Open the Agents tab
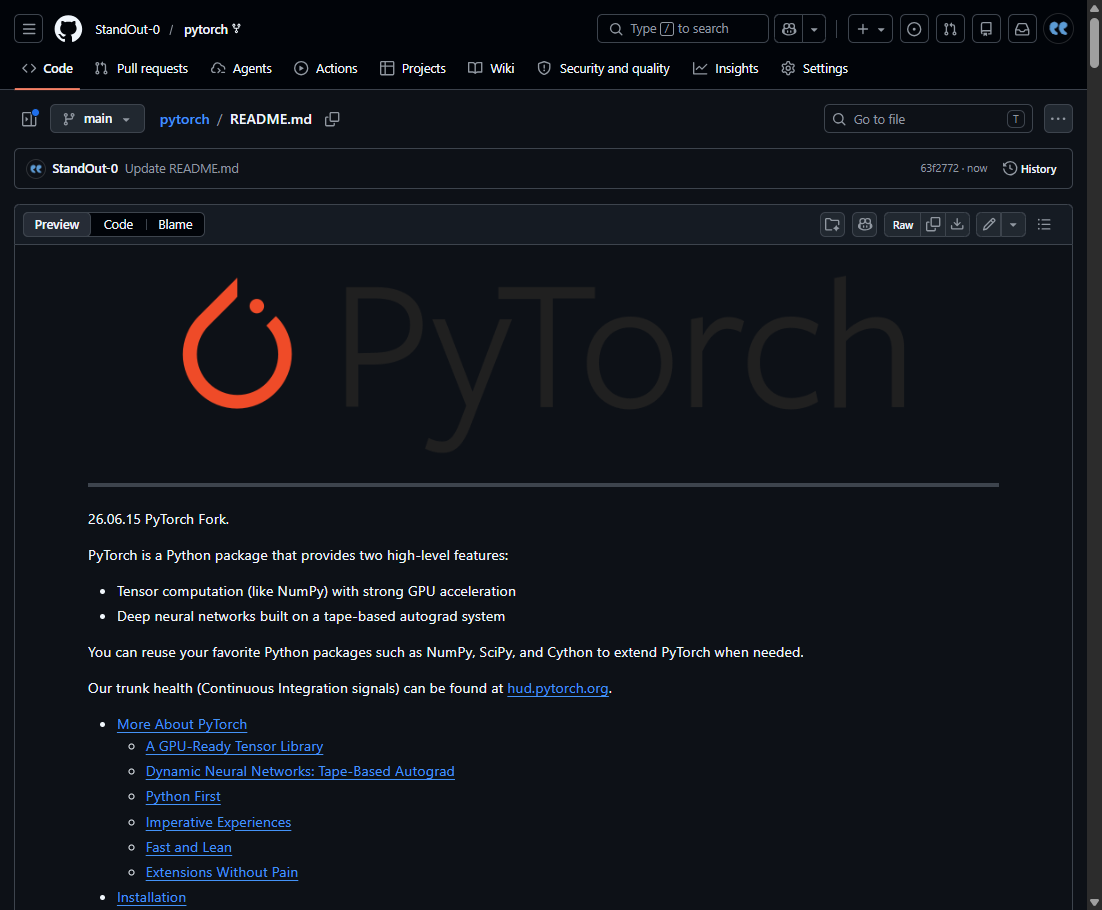The image size is (1102, 910). (x=241, y=68)
